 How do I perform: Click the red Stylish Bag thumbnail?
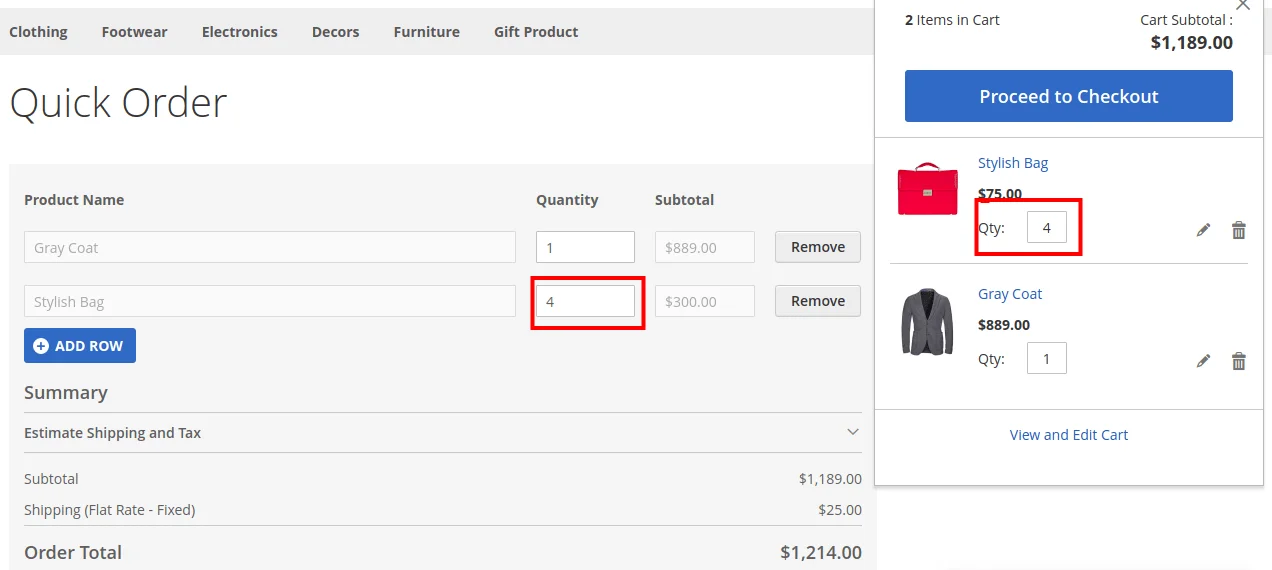pyautogui.click(x=927, y=188)
